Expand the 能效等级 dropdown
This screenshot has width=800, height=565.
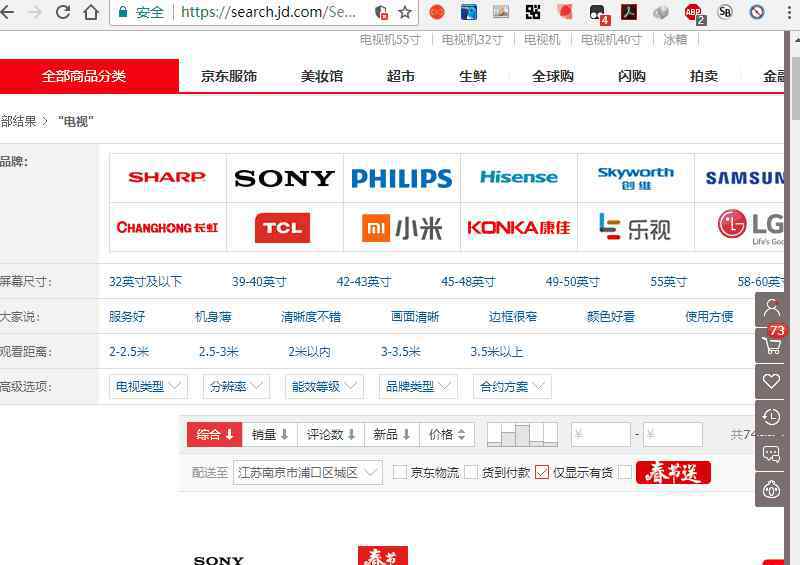pos(324,386)
